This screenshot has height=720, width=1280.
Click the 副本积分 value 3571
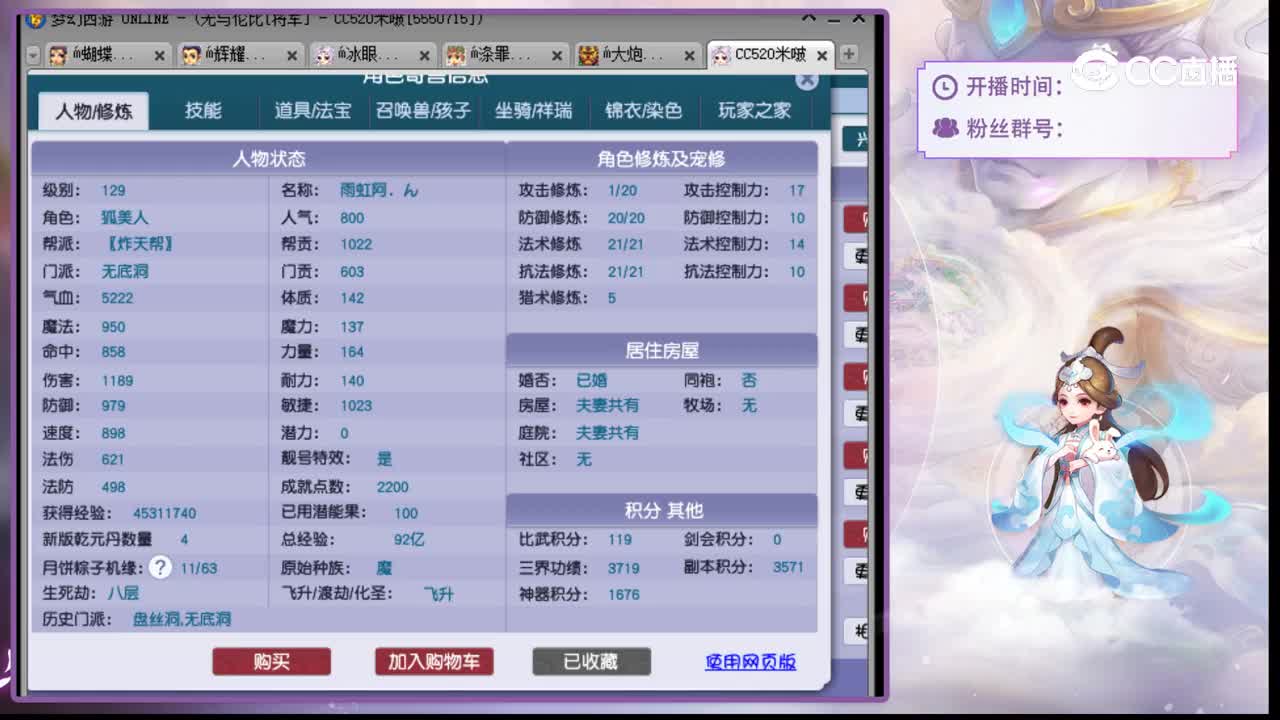[x=788, y=567]
